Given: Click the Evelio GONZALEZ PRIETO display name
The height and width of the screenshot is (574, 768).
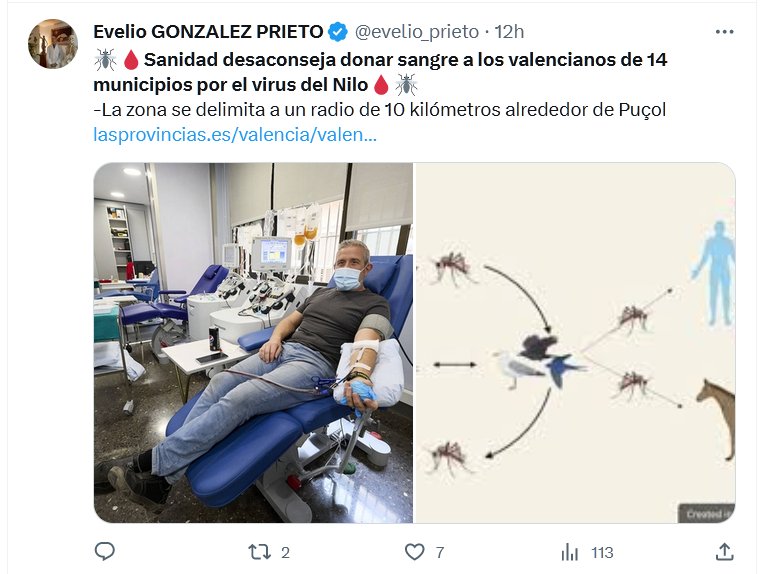Looking at the screenshot, I should (x=208, y=32).
